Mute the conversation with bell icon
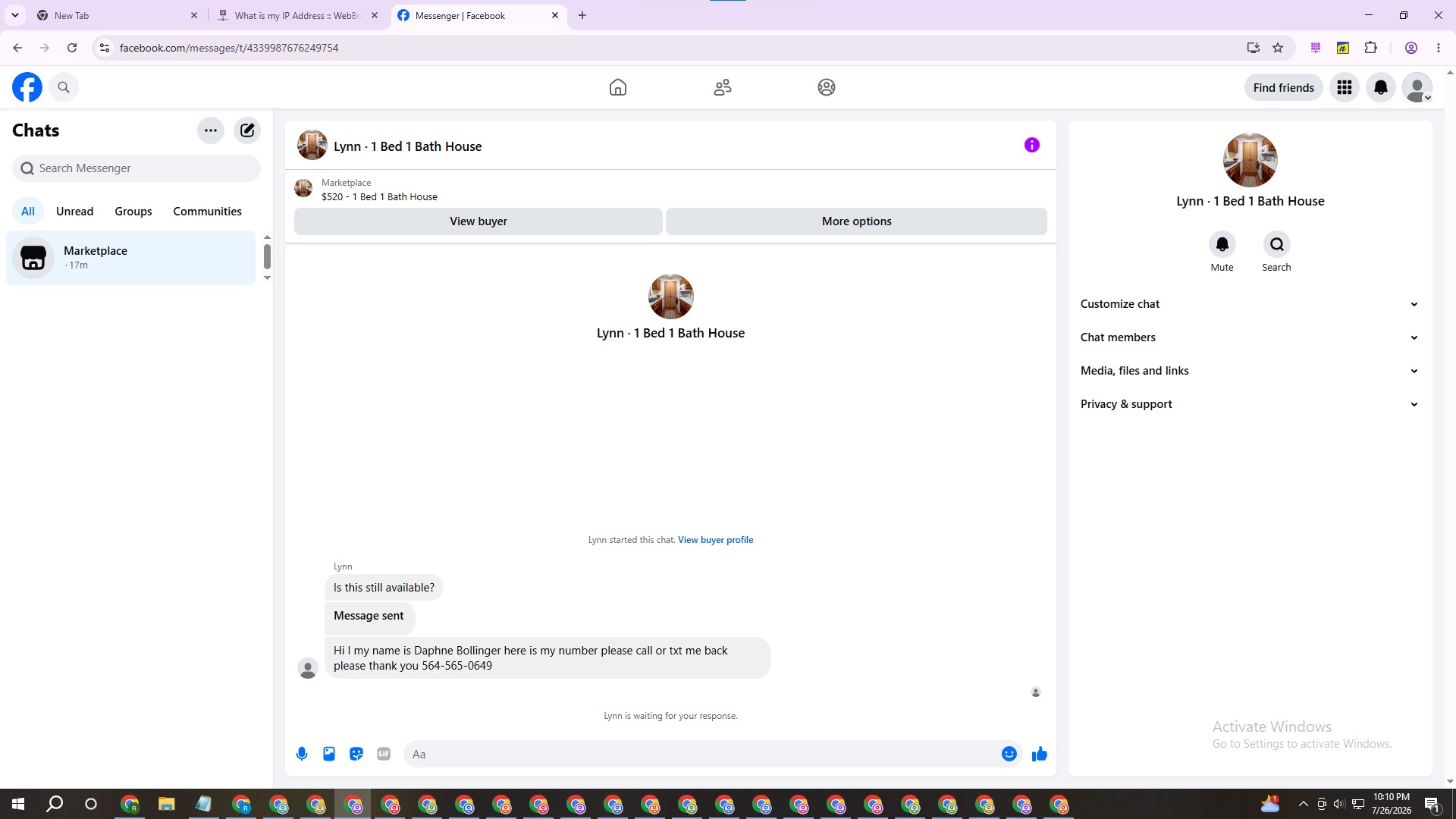Screen dimensions: 1456x819 [1222, 244]
